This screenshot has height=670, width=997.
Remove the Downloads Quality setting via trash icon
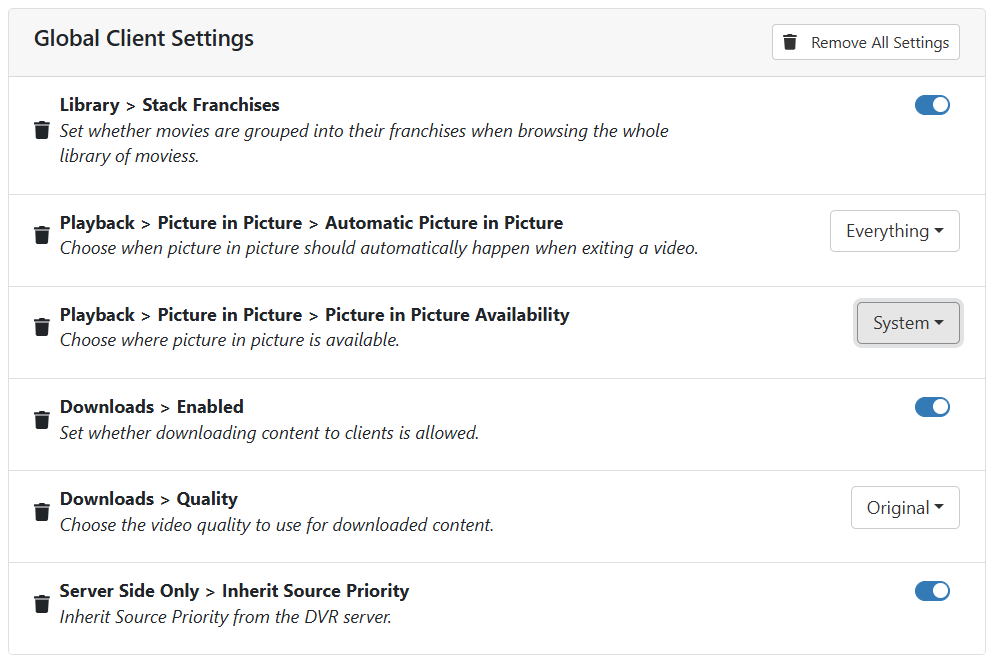click(x=41, y=511)
